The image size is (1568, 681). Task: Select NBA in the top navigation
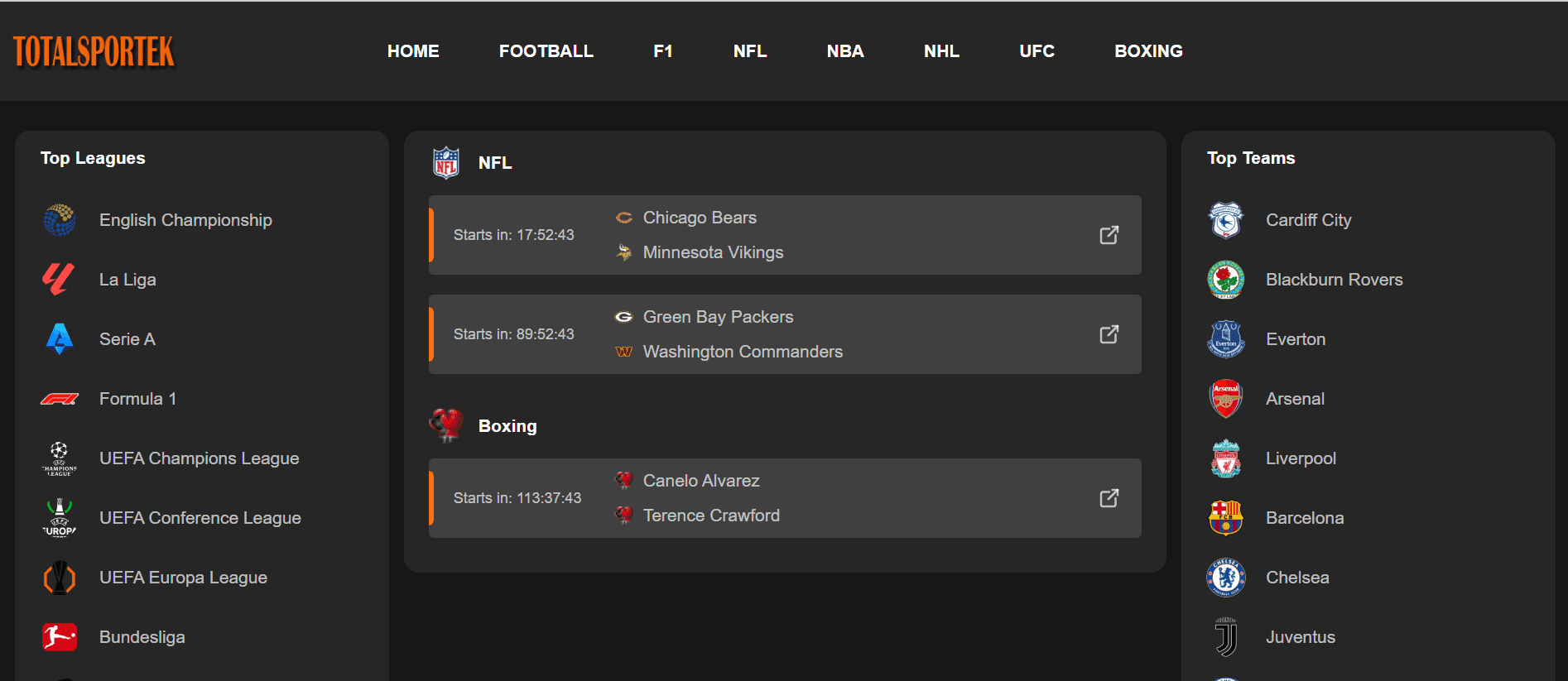845,51
